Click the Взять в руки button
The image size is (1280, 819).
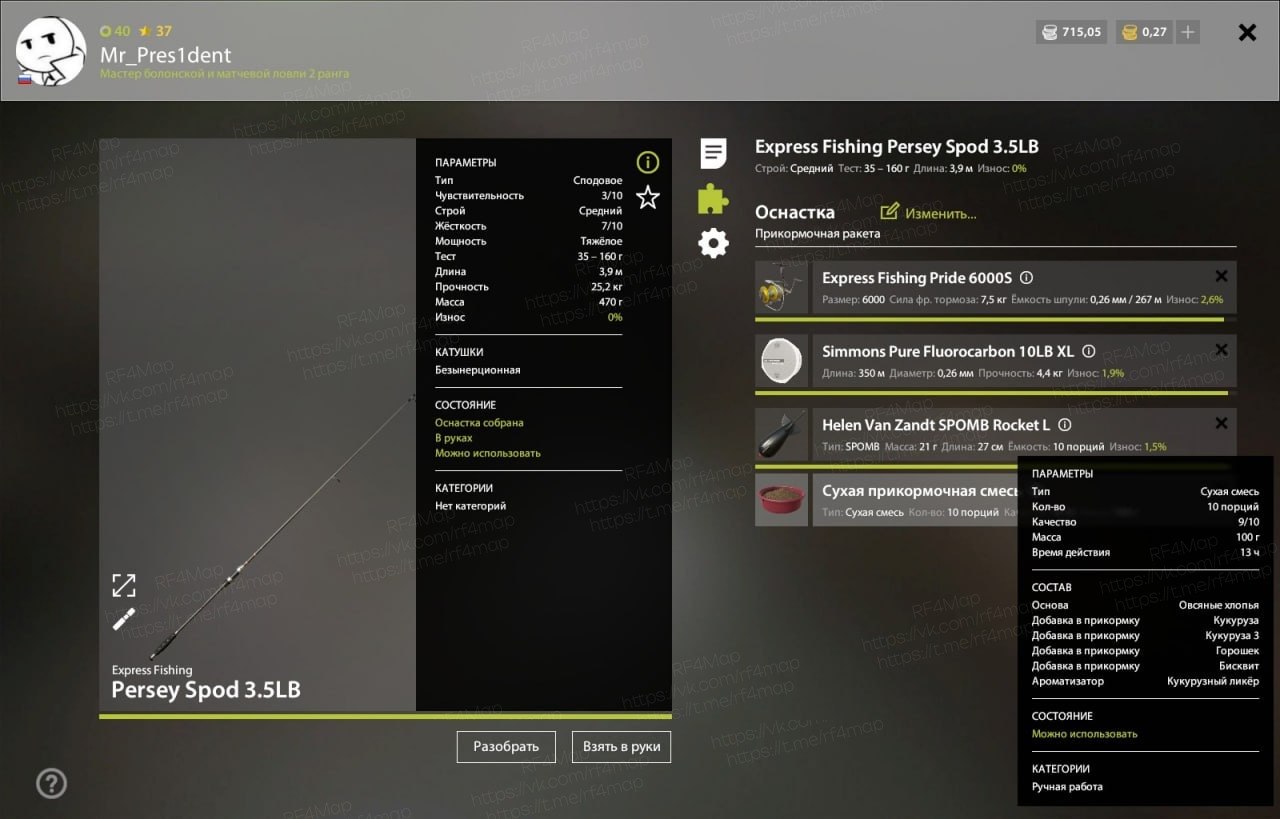pos(621,747)
